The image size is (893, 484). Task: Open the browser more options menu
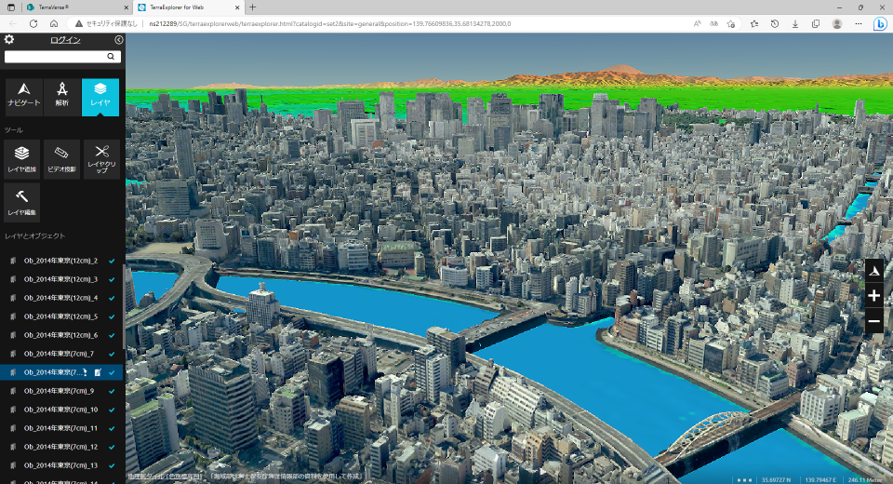858,24
